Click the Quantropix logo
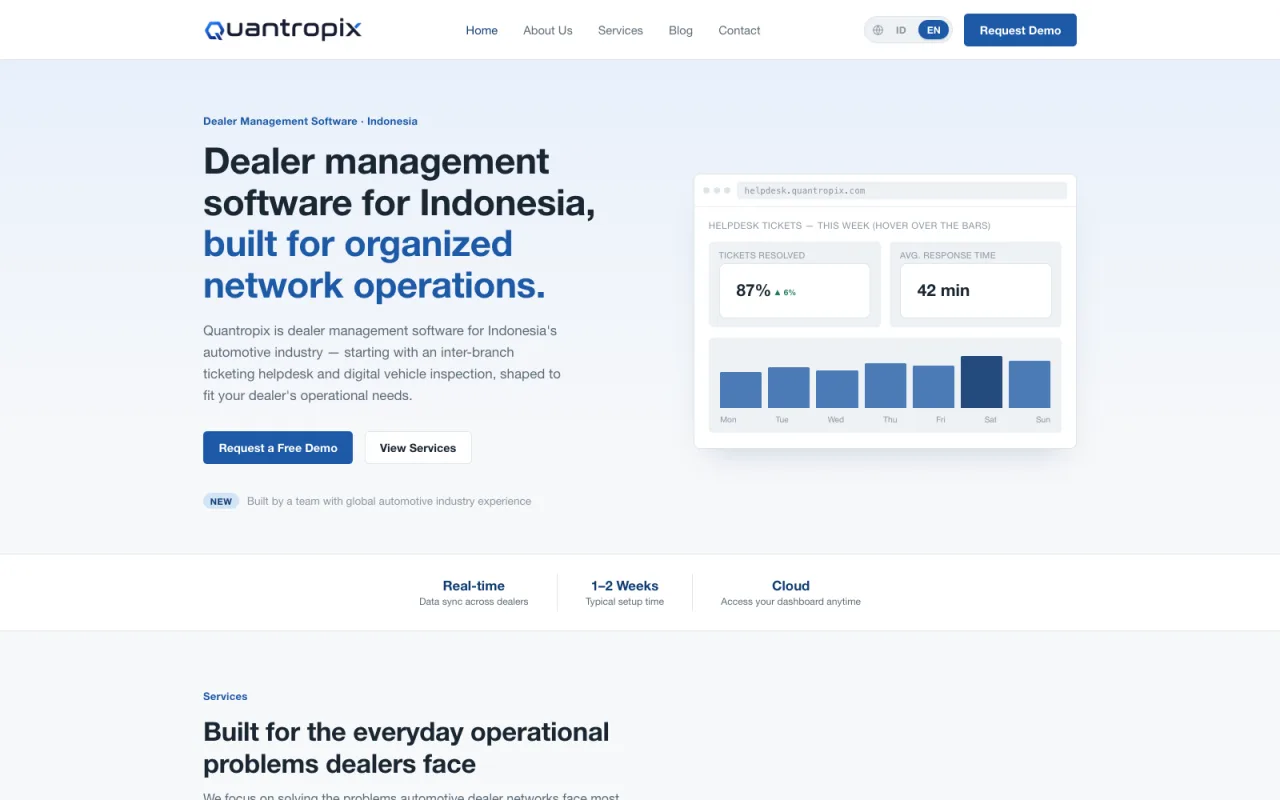The image size is (1280, 800). click(x=283, y=30)
